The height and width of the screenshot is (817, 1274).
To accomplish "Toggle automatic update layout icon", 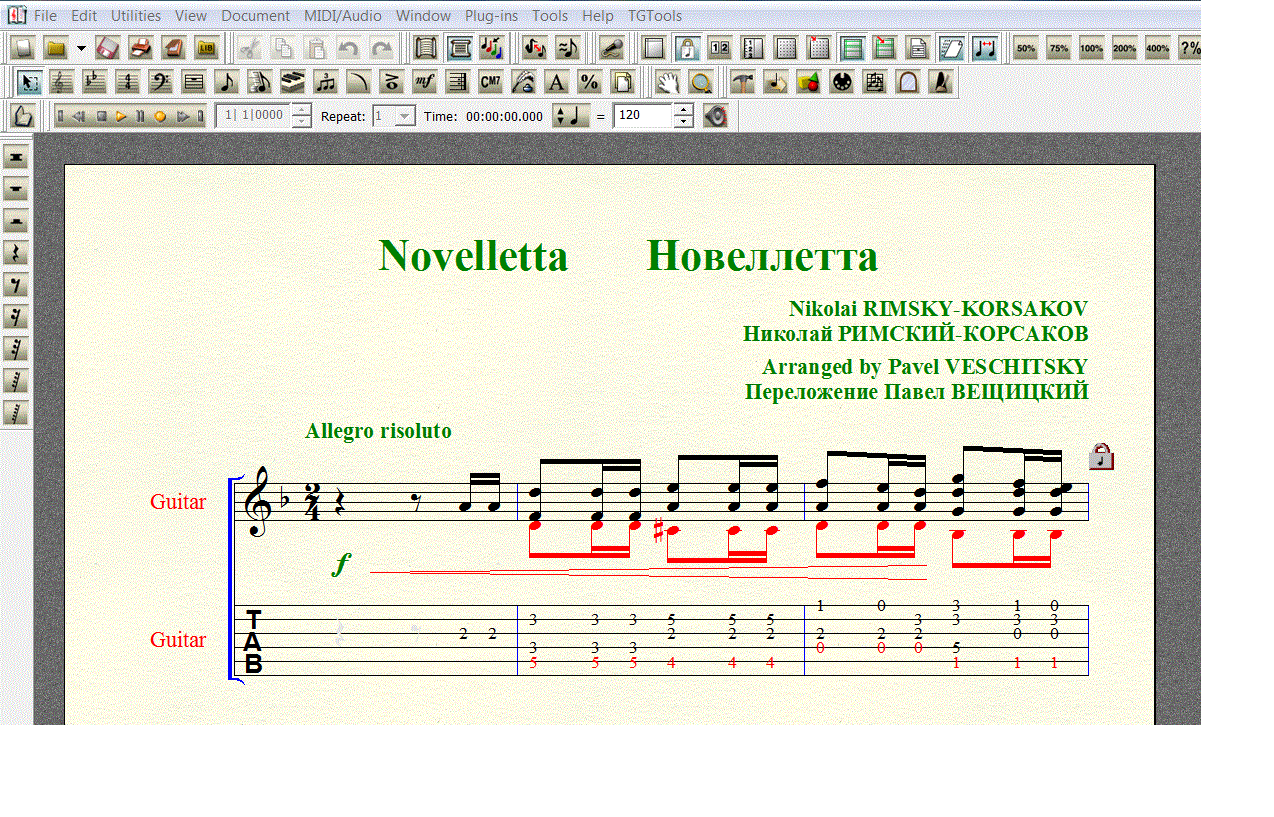I will (951, 48).
